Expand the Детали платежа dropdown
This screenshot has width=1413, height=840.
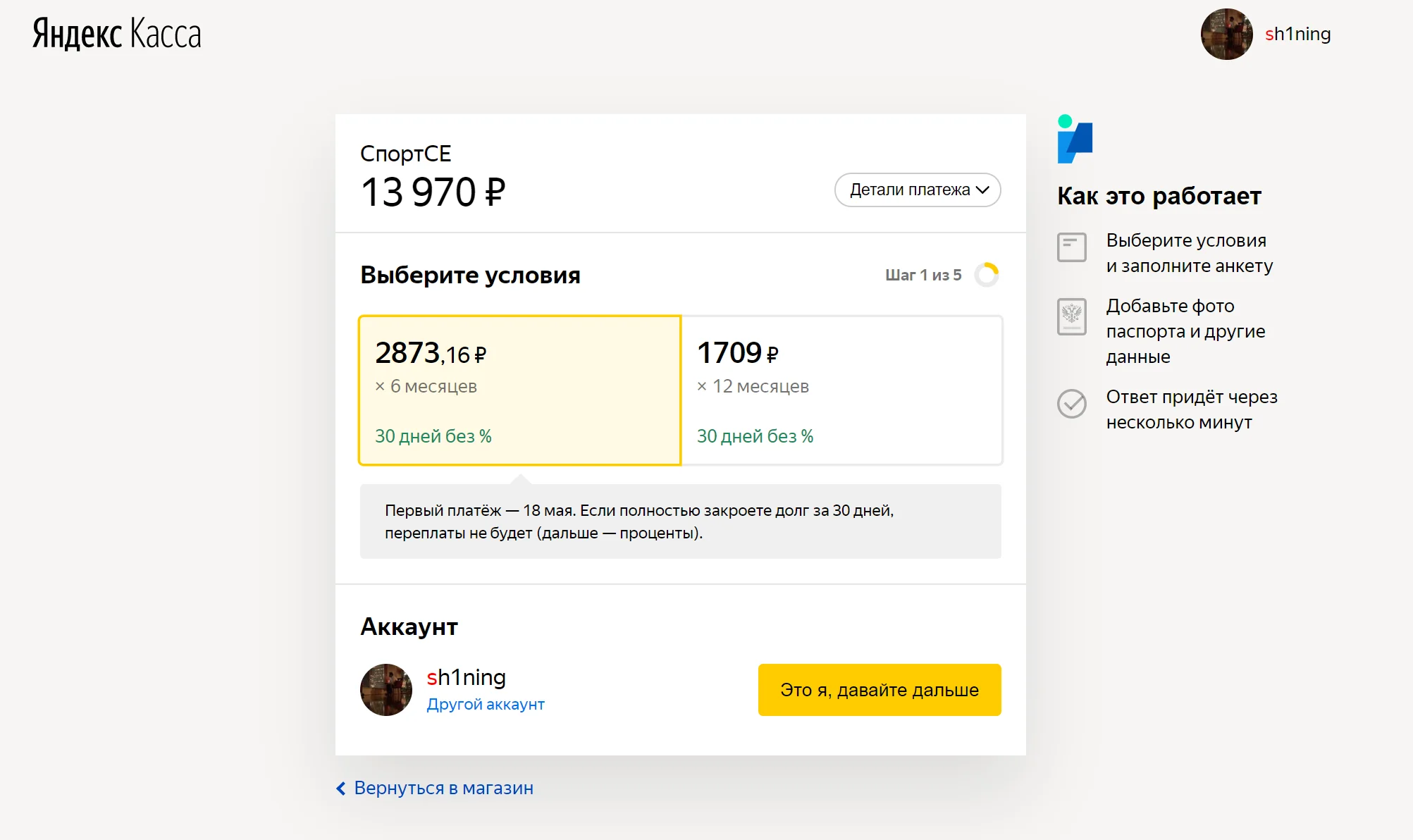[x=909, y=190]
